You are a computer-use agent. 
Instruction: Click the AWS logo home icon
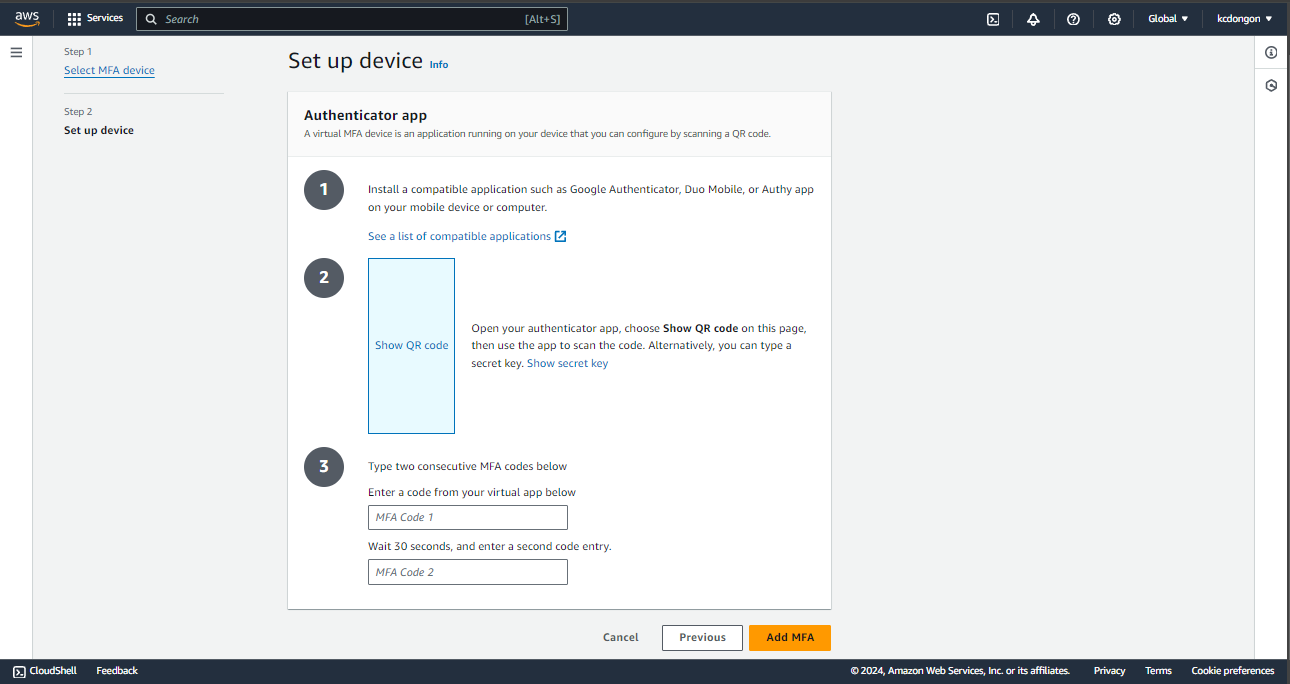point(27,18)
